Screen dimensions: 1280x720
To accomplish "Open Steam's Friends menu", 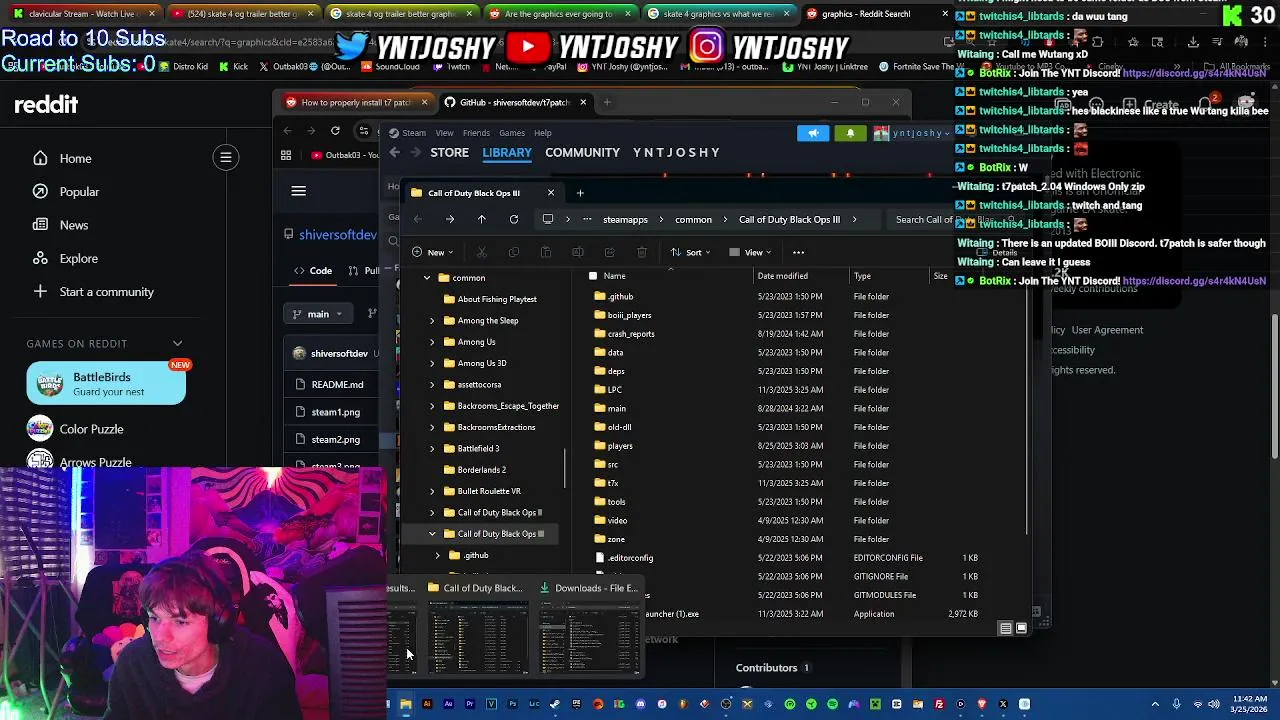I will click(476, 133).
